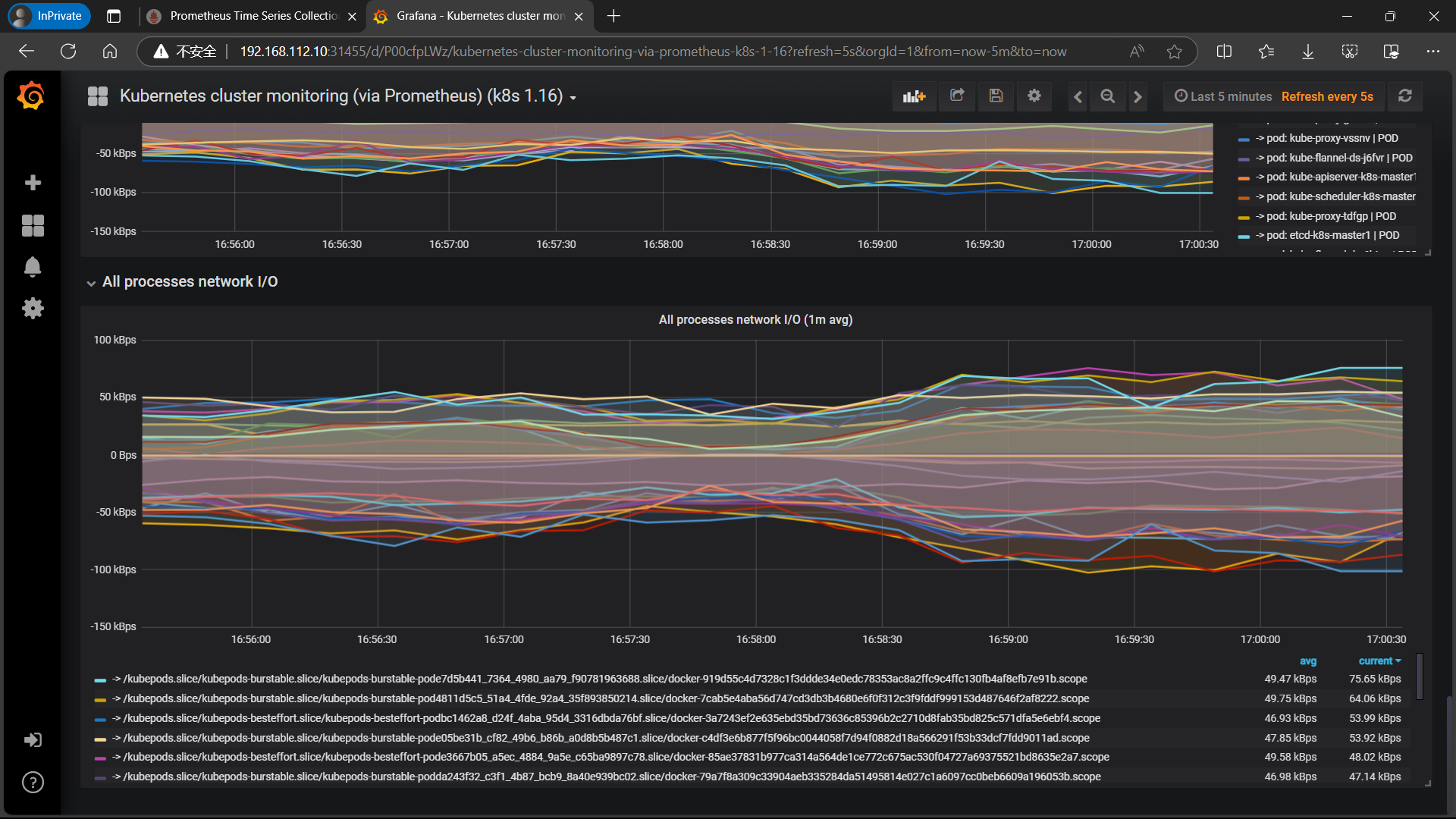Save dashboard with the floppy icon
The height and width of the screenshot is (819, 1456).
tap(996, 96)
